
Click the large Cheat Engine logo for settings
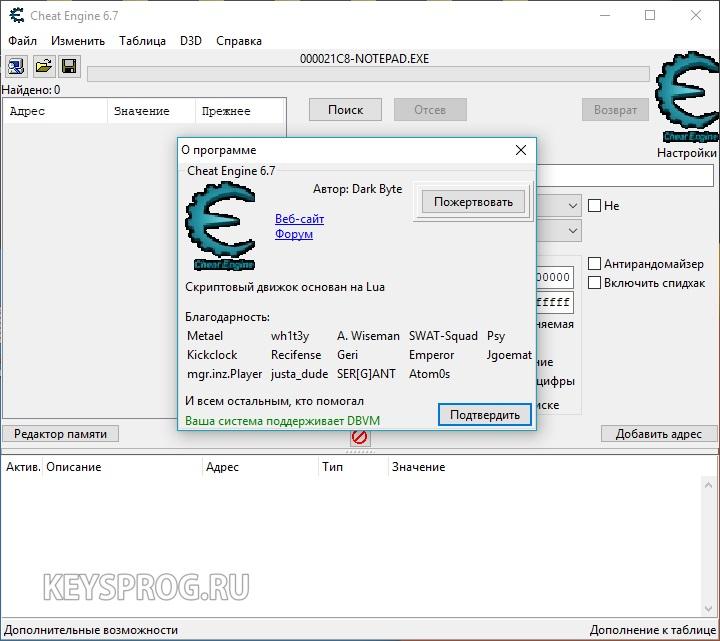(x=687, y=97)
